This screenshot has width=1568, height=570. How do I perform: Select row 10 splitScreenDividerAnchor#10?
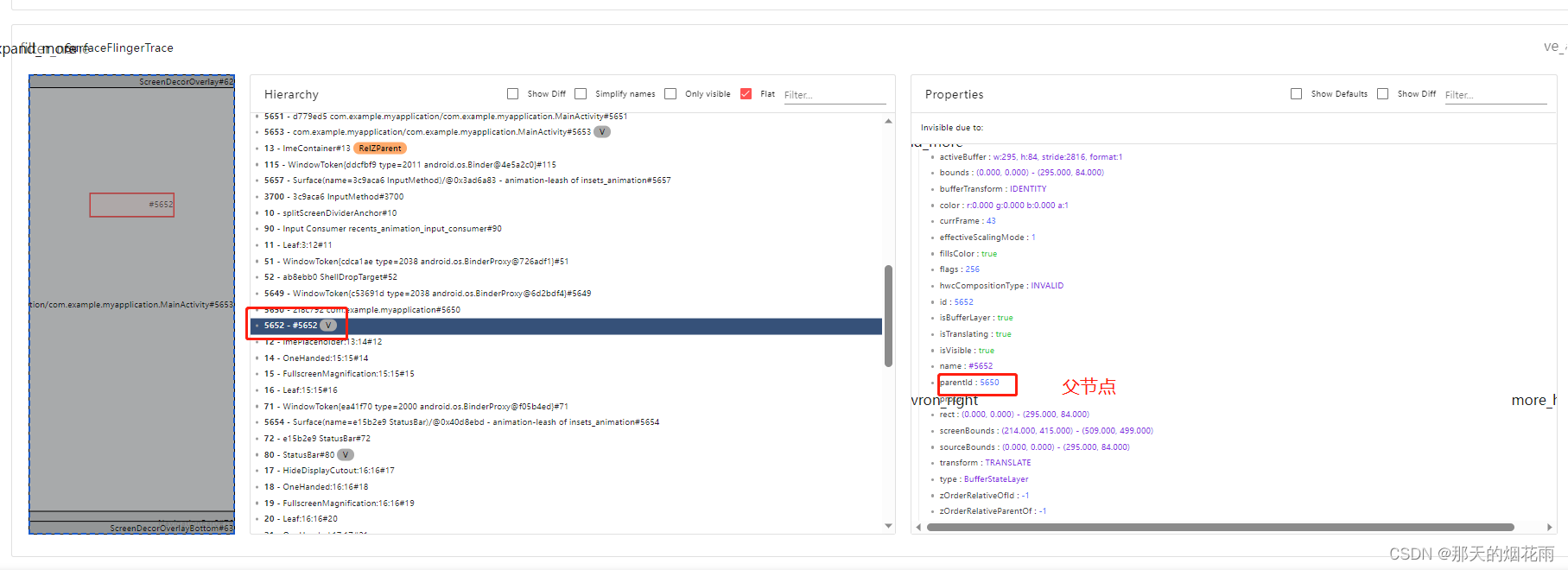(331, 213)
